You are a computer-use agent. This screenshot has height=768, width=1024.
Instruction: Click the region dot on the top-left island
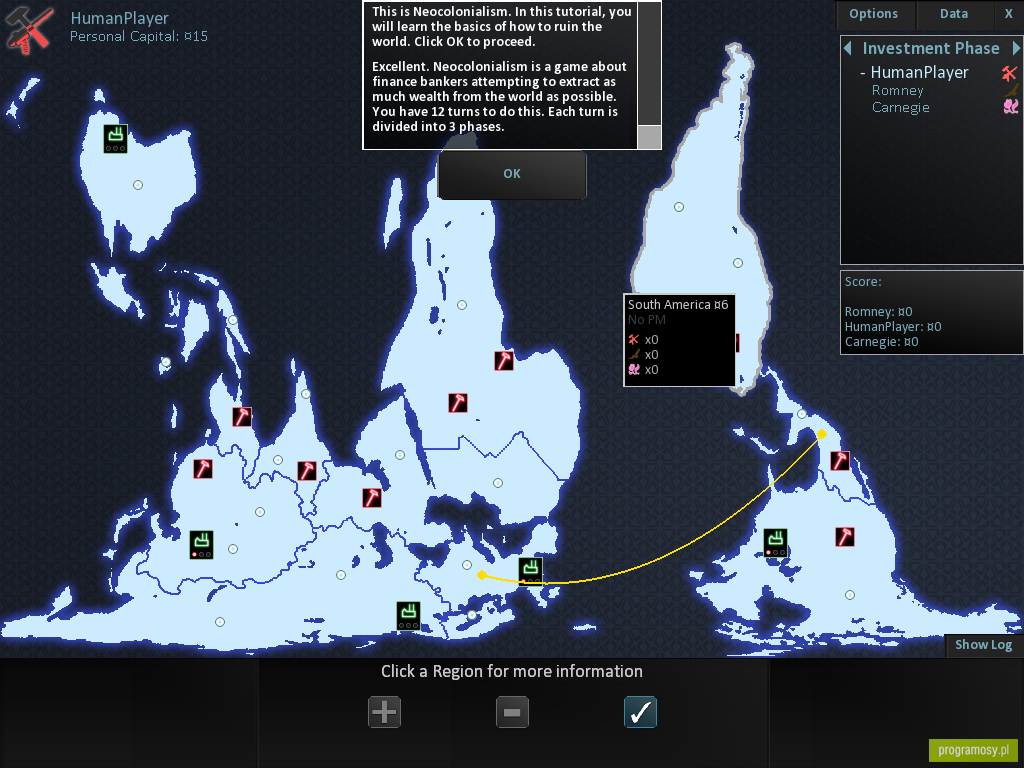tap(138, 185)
